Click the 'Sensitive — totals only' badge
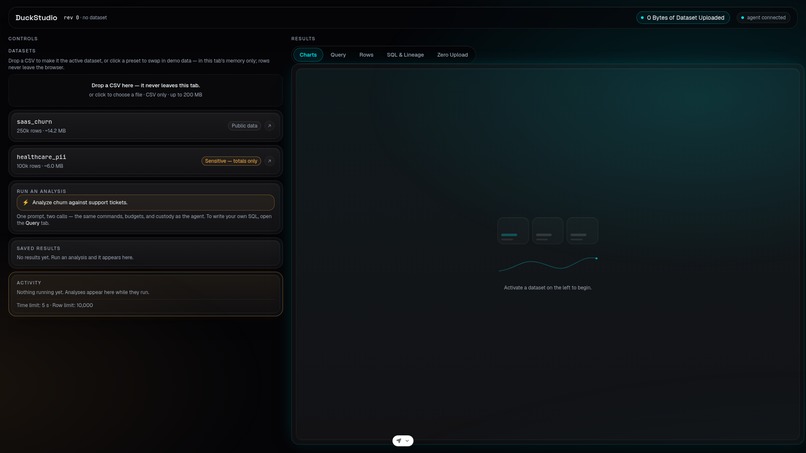 coord(231,161)
